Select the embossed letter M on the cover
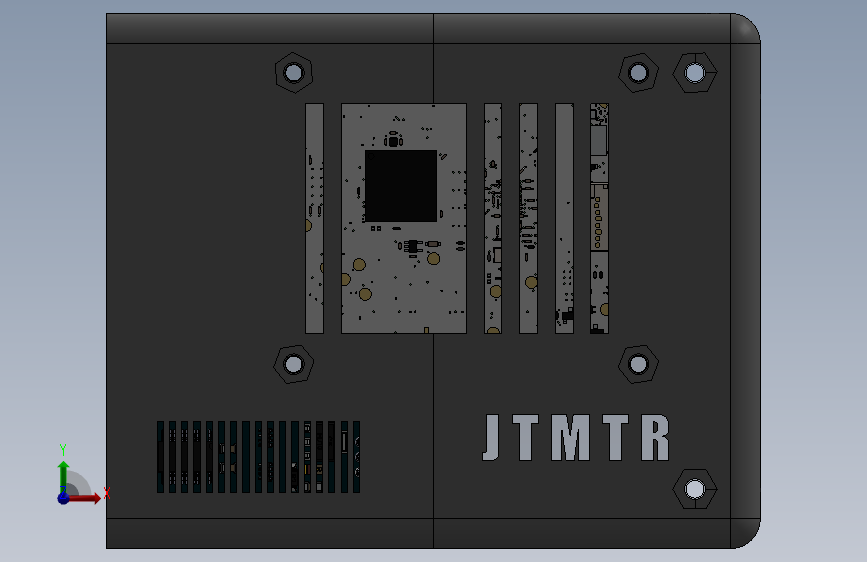Viewport: 867px width, 562px height. tap(571, 438)
